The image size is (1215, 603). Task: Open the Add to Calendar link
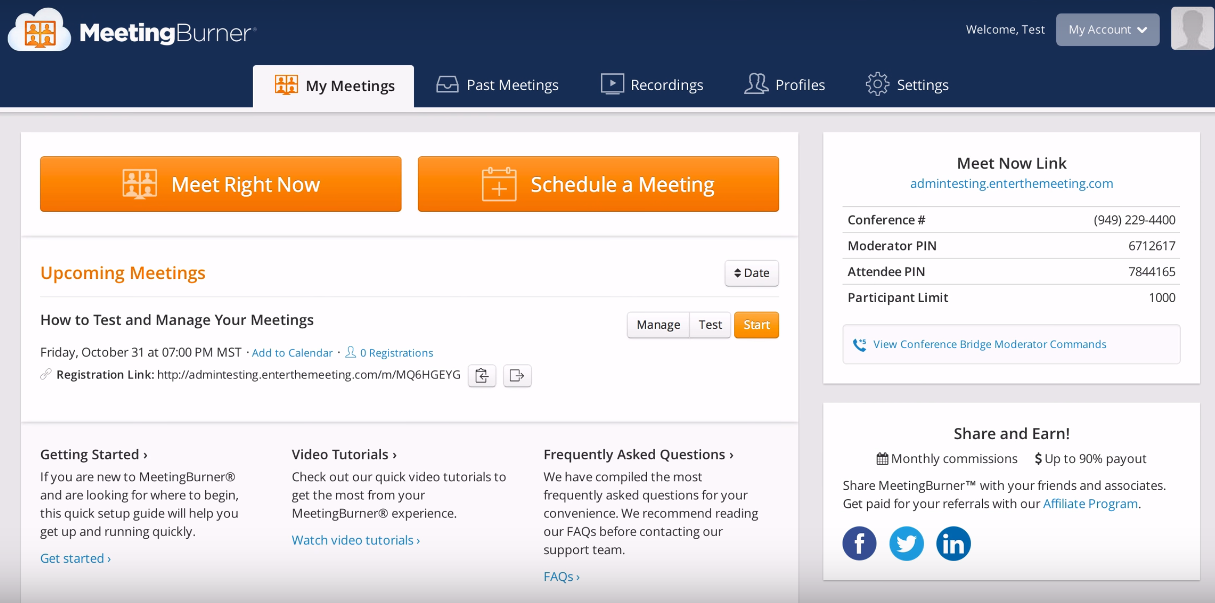[x=292, y=353]
